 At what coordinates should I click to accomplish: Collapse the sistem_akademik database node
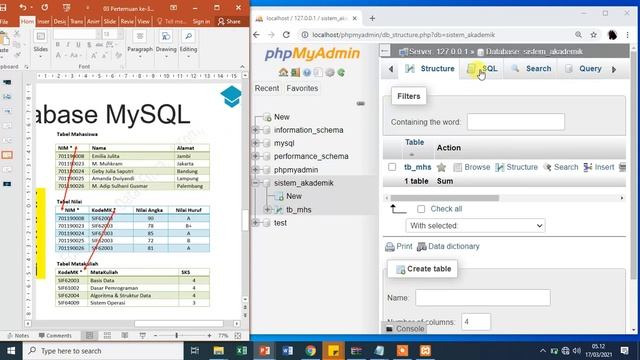(256, 183)
